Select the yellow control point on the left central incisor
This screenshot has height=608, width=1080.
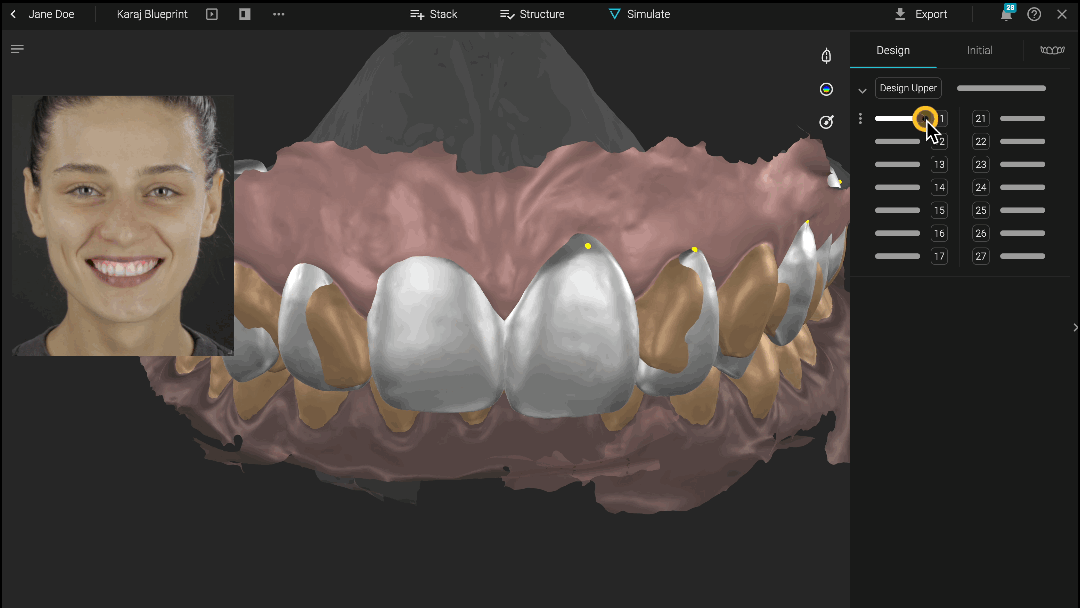click(x=588, y=246)
